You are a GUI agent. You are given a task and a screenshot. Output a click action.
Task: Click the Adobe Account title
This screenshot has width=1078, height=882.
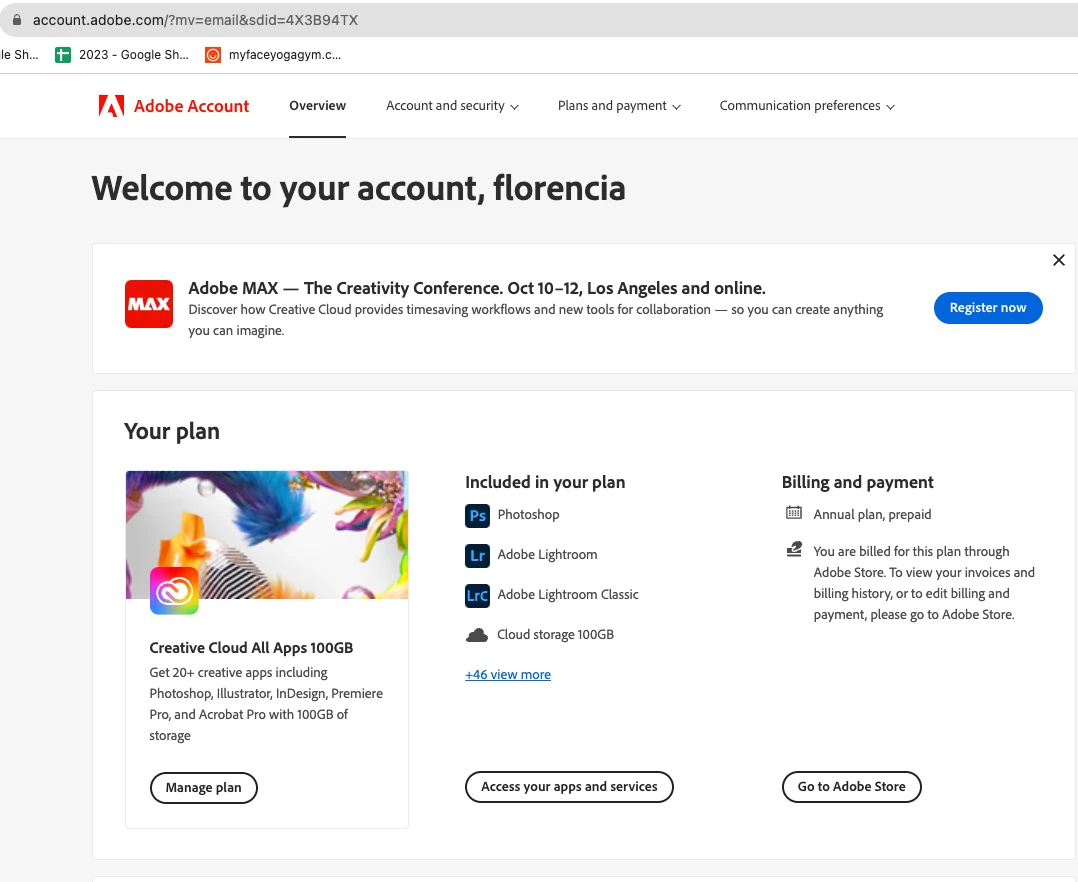pos(191,106)
